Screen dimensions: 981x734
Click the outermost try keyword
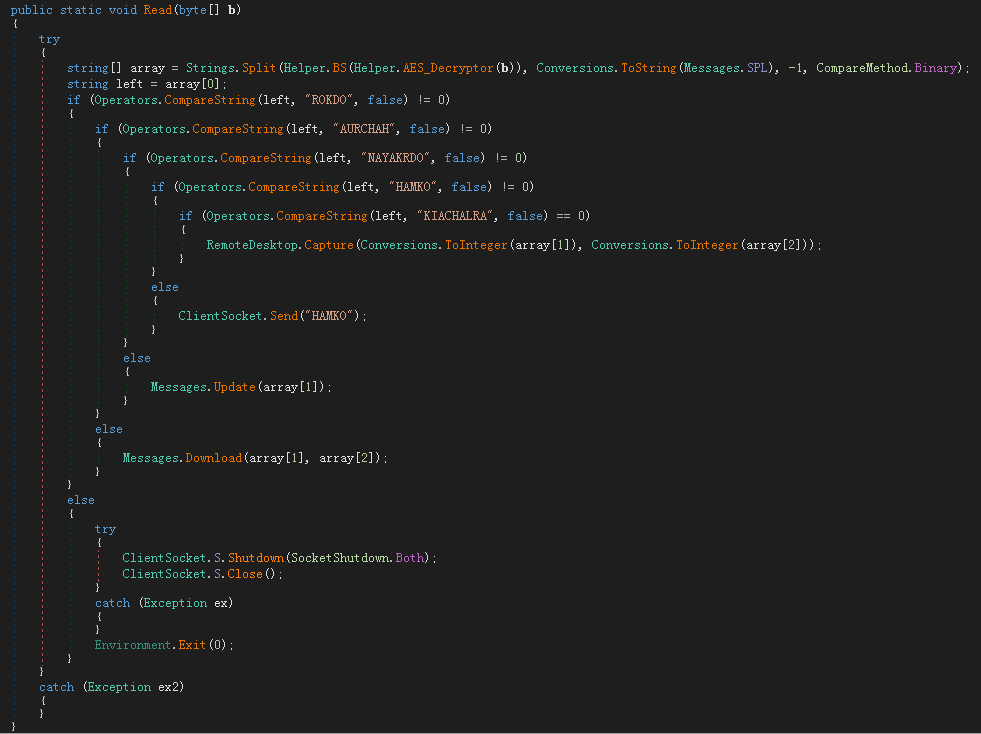(49, 39)
